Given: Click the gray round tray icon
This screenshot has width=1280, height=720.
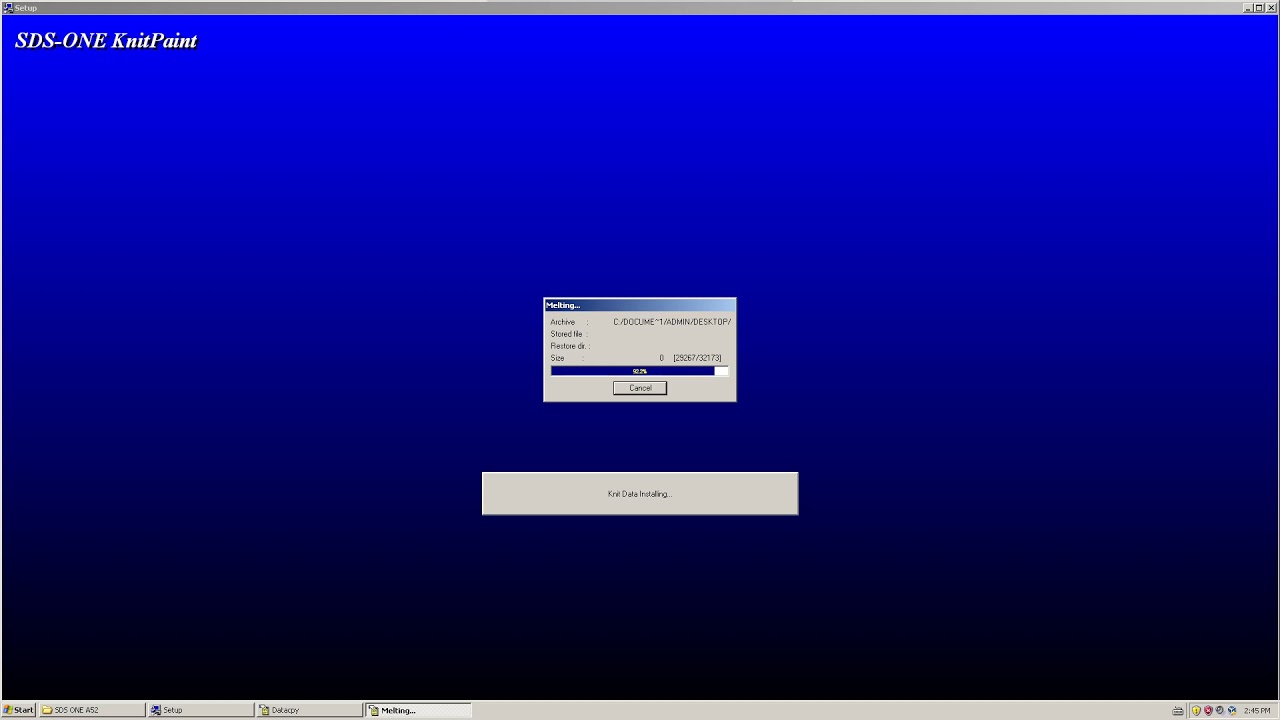Looking at the screenshot, I should point(1220,710).
